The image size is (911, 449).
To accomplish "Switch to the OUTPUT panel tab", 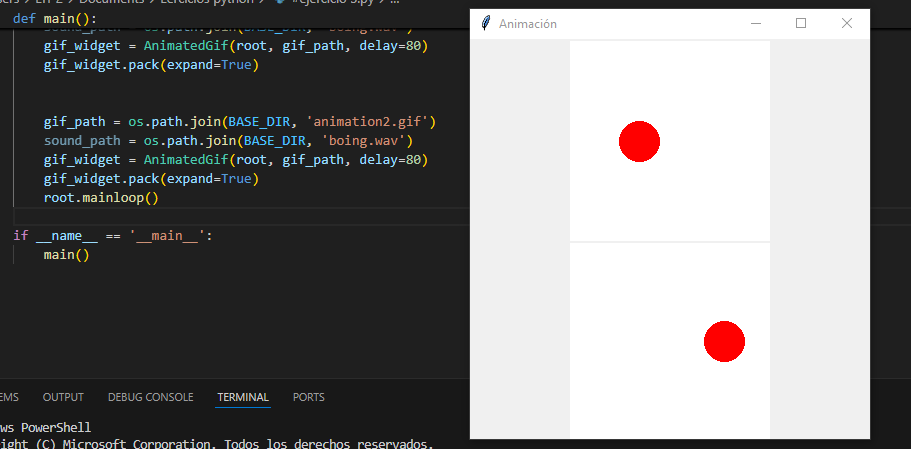I will pos(63,397).
